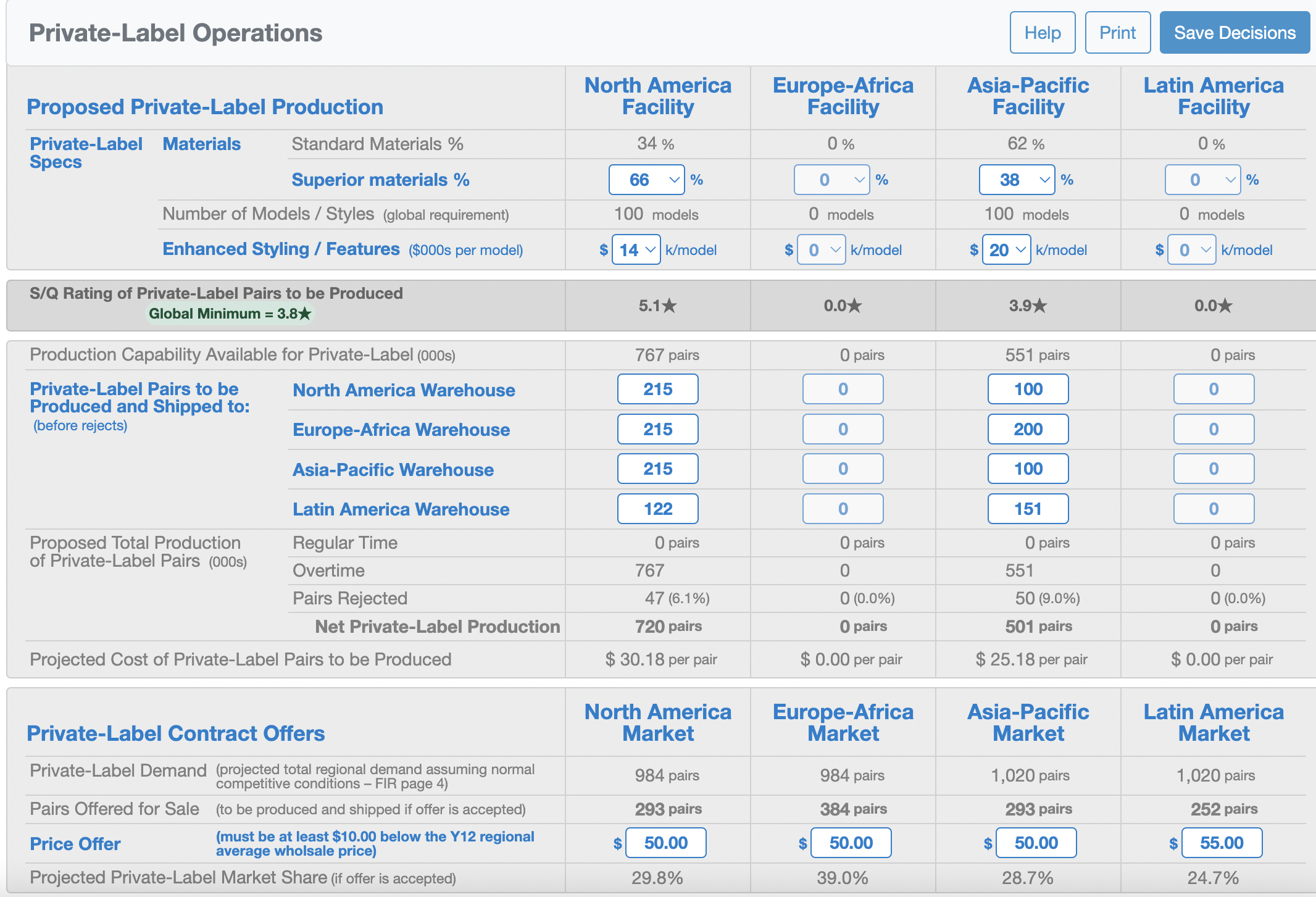Edit Latin America Market price offer field
The width and height of the screenshot is (1316, 897).
(1221, 843)
